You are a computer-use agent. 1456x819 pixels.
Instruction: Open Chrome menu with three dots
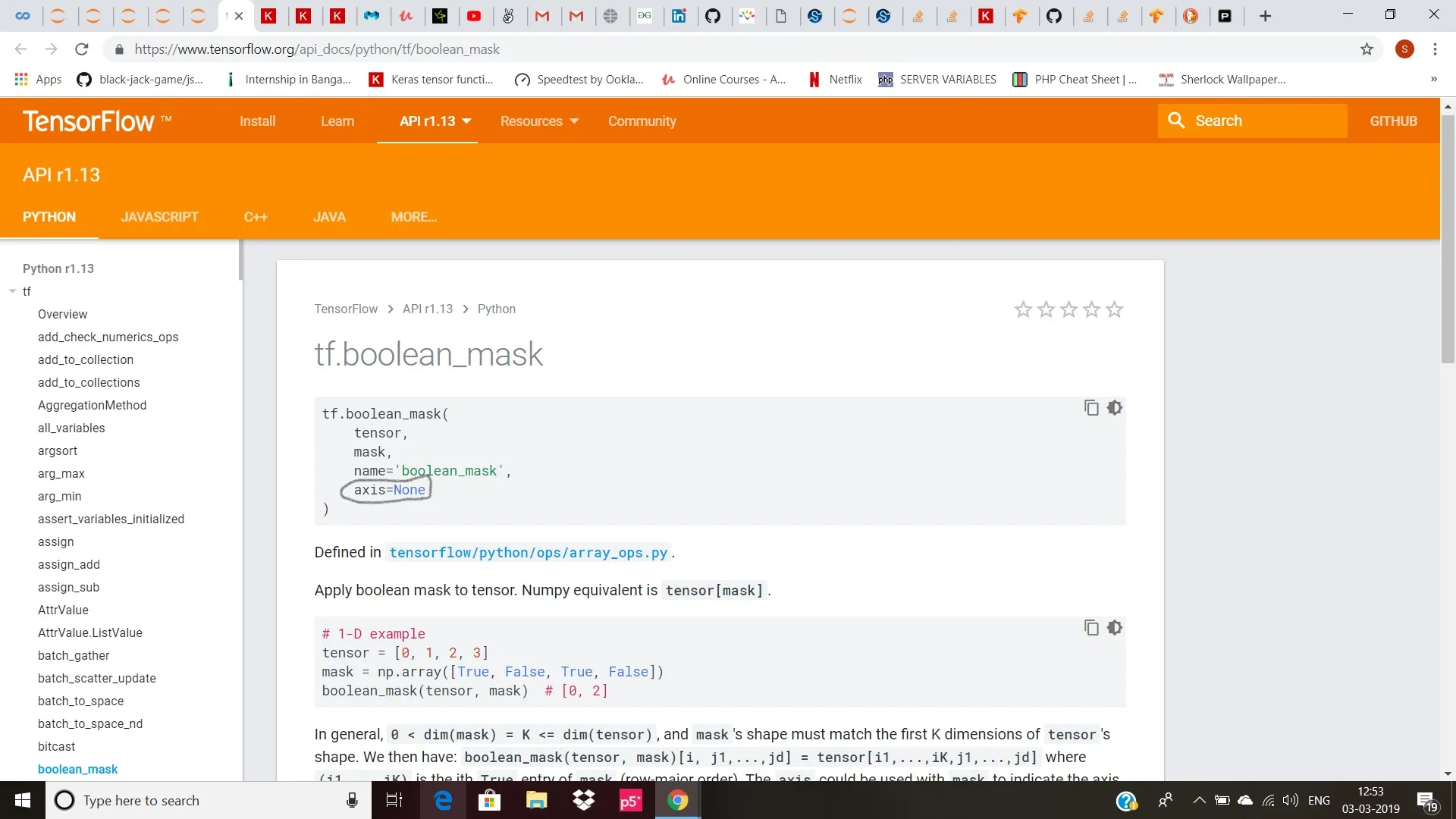tap(1435, 49)
